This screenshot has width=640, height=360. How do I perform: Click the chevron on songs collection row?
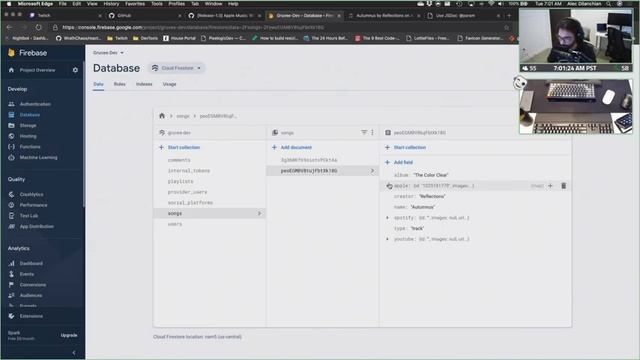(259, 213)
